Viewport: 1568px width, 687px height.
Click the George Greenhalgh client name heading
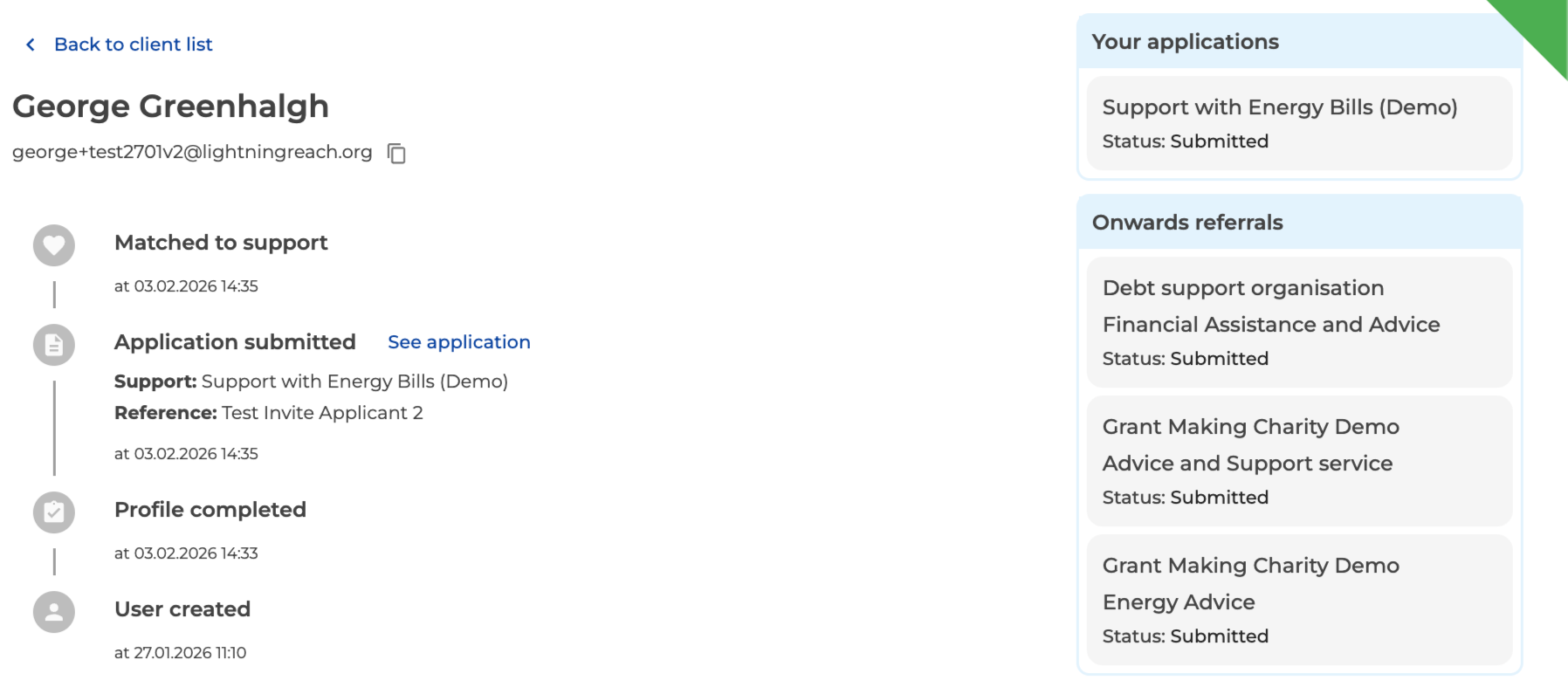point(171,106)
